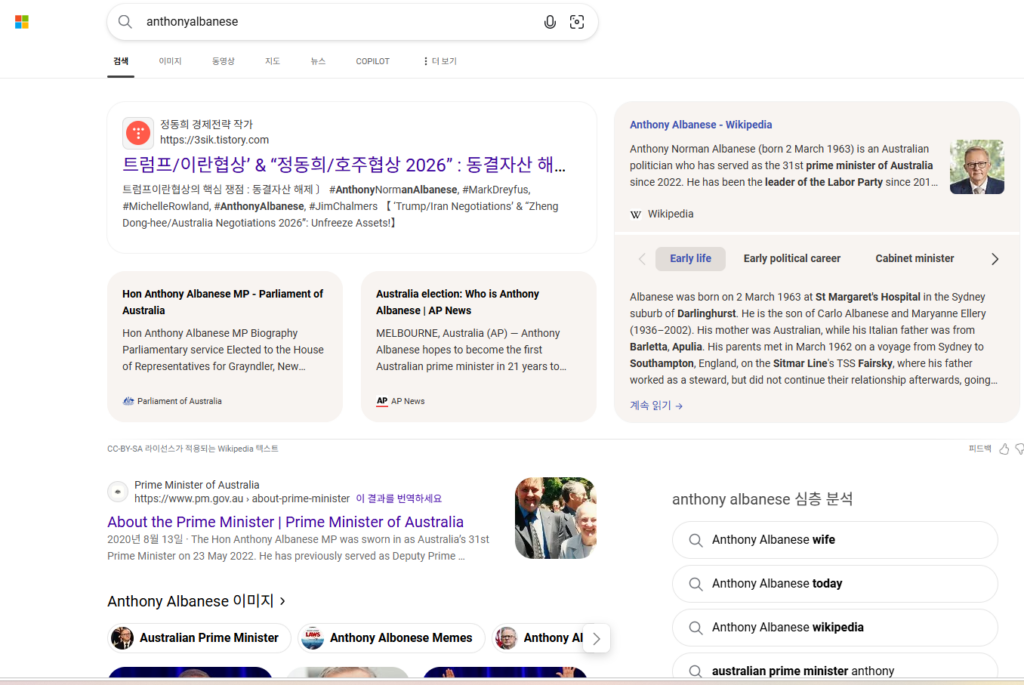Click the pm.gov.au site favicon
The height and width of the screenshot is (685, 1024).
[118, 492]
